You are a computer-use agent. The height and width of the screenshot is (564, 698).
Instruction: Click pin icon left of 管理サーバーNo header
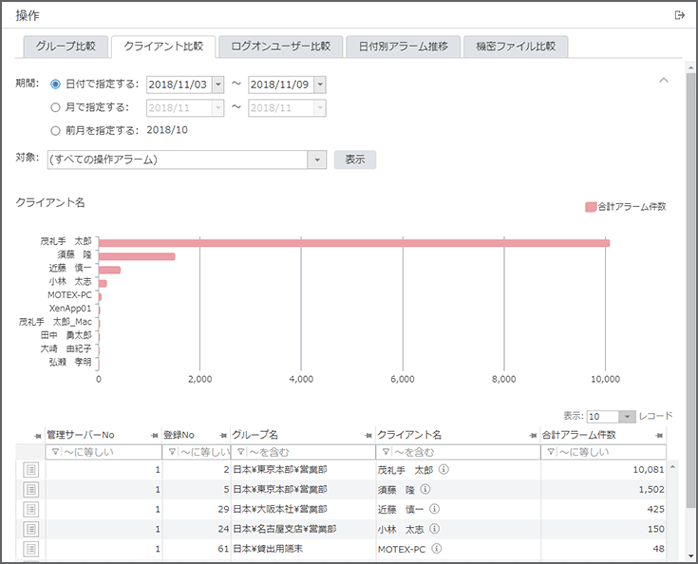(x=38, y=436)
